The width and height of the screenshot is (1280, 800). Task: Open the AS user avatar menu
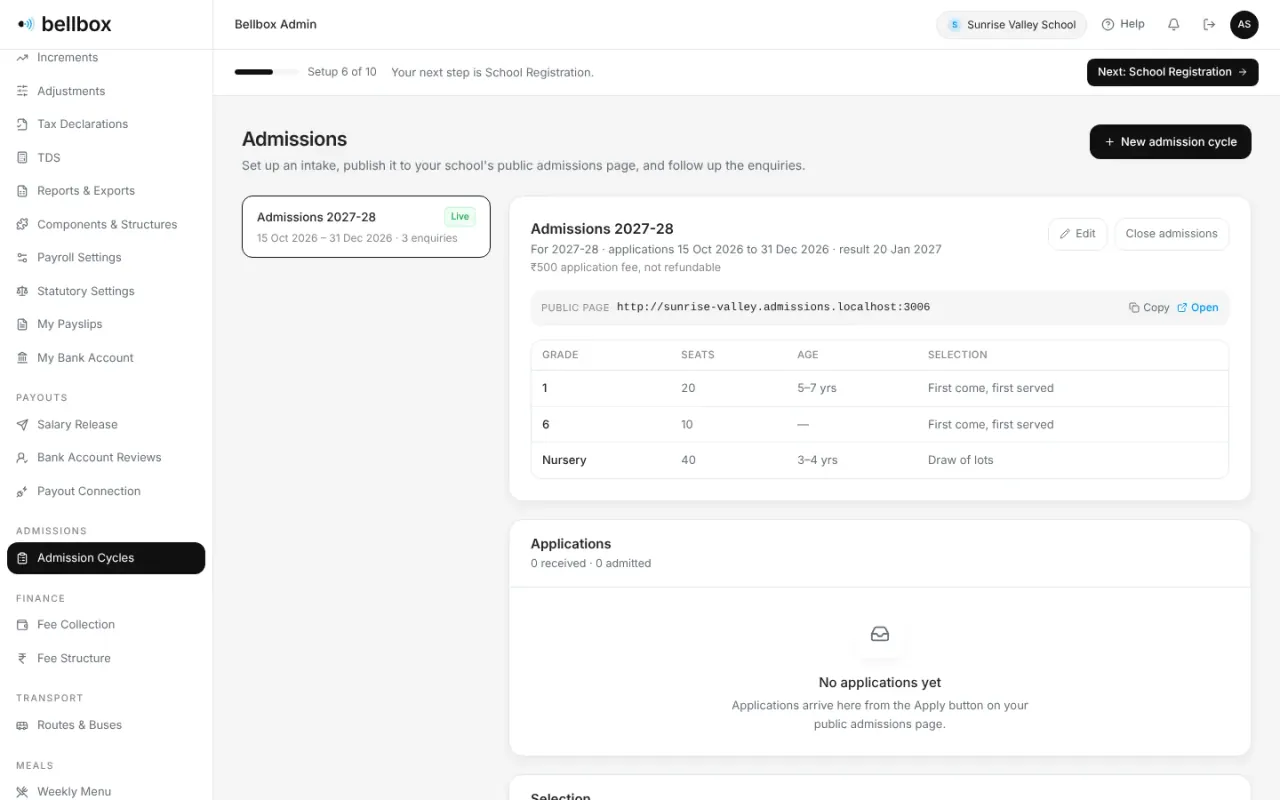[x=1244, y=24]
